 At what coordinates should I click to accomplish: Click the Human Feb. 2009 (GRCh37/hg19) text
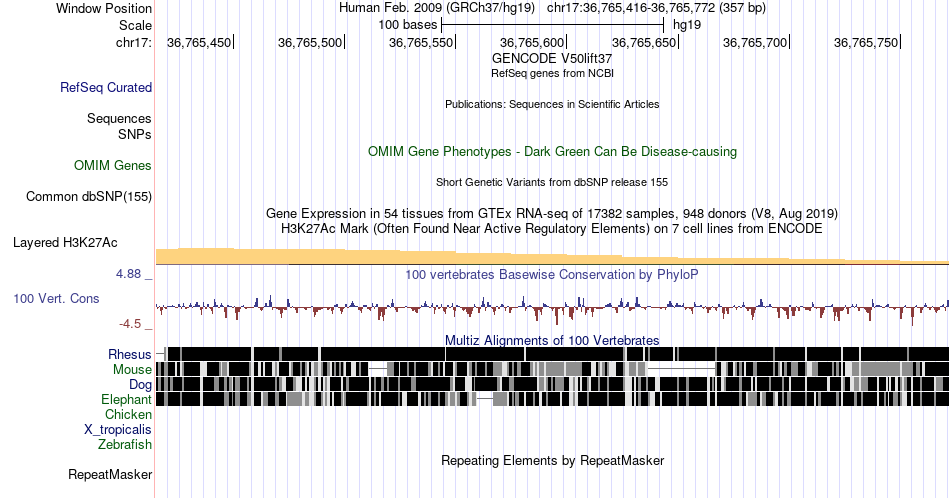coord(436,8)
